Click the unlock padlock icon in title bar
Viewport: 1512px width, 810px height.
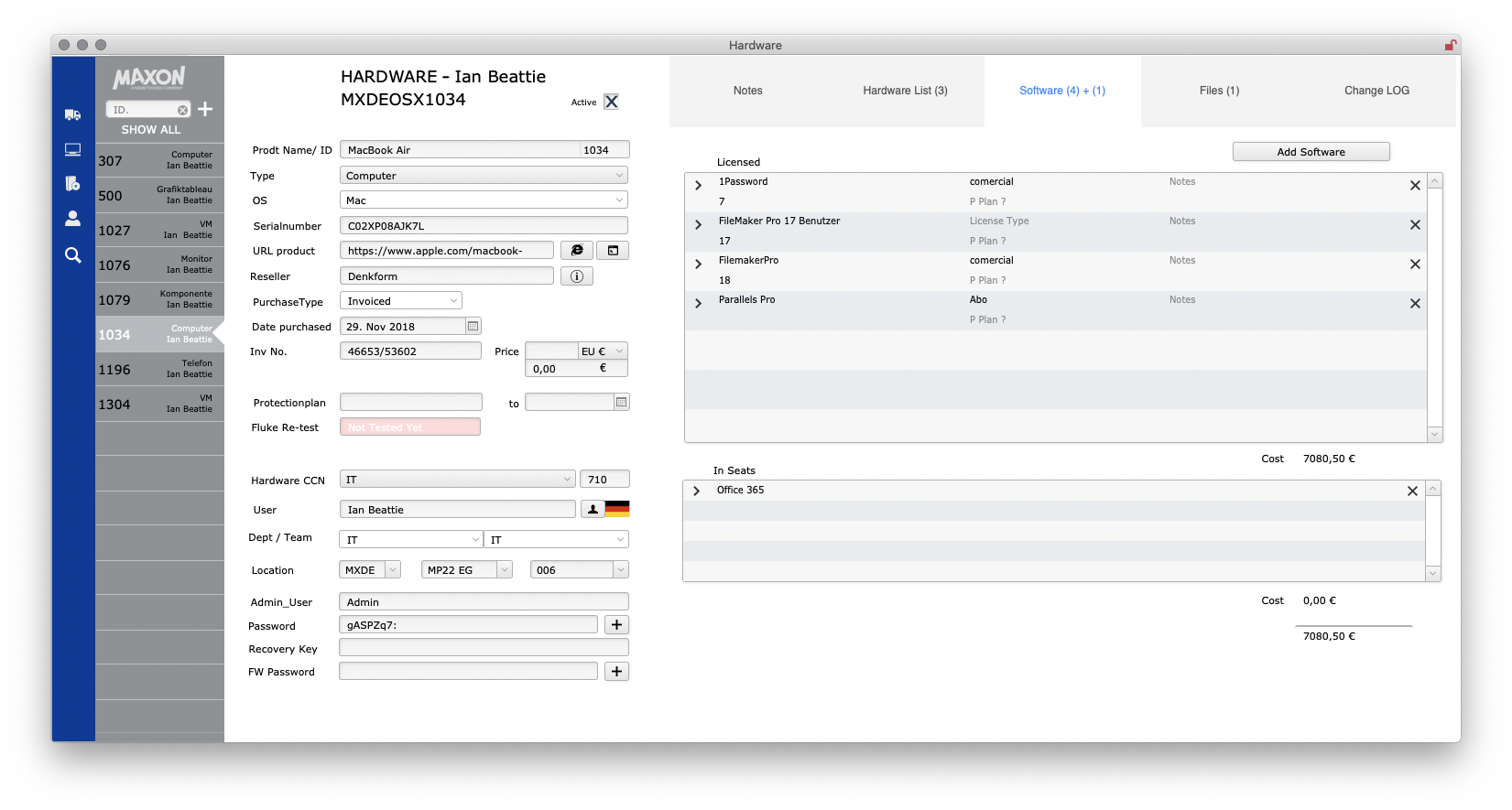[x=1451, y=45]
